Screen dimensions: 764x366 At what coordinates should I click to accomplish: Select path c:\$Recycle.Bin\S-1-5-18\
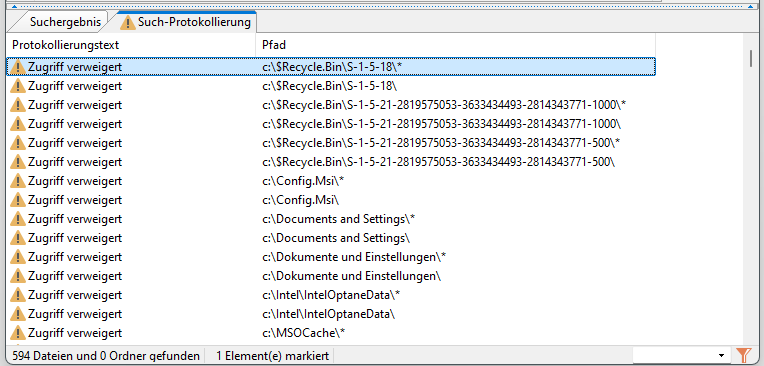[x=329, y=86]
